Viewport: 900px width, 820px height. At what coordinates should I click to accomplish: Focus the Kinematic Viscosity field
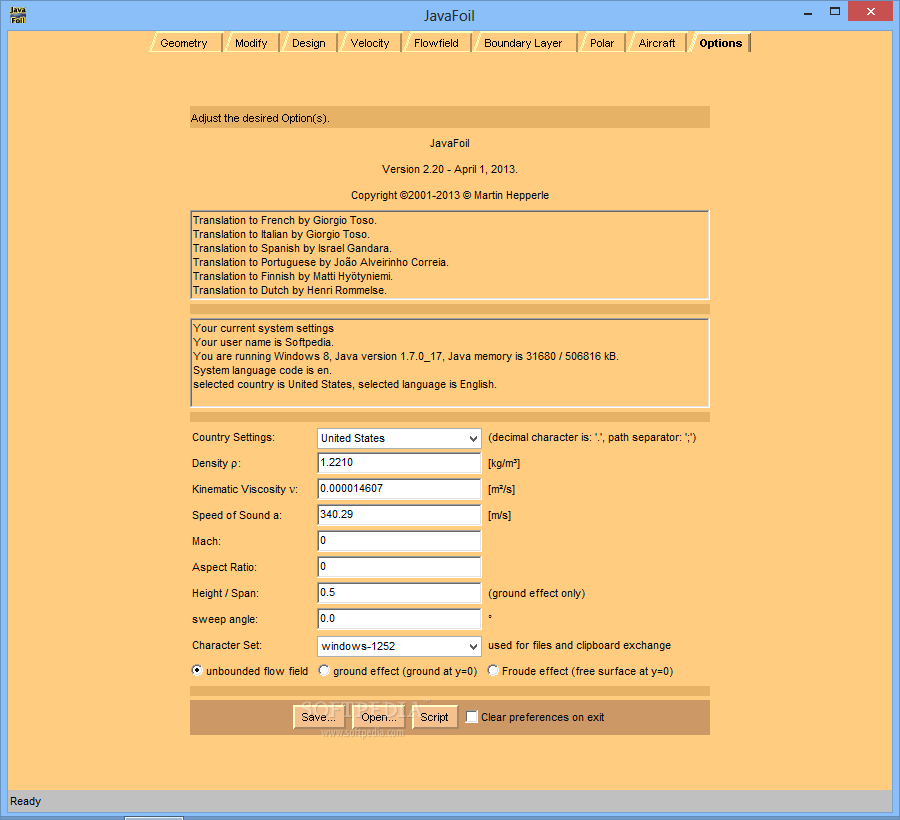click(399, 489)
